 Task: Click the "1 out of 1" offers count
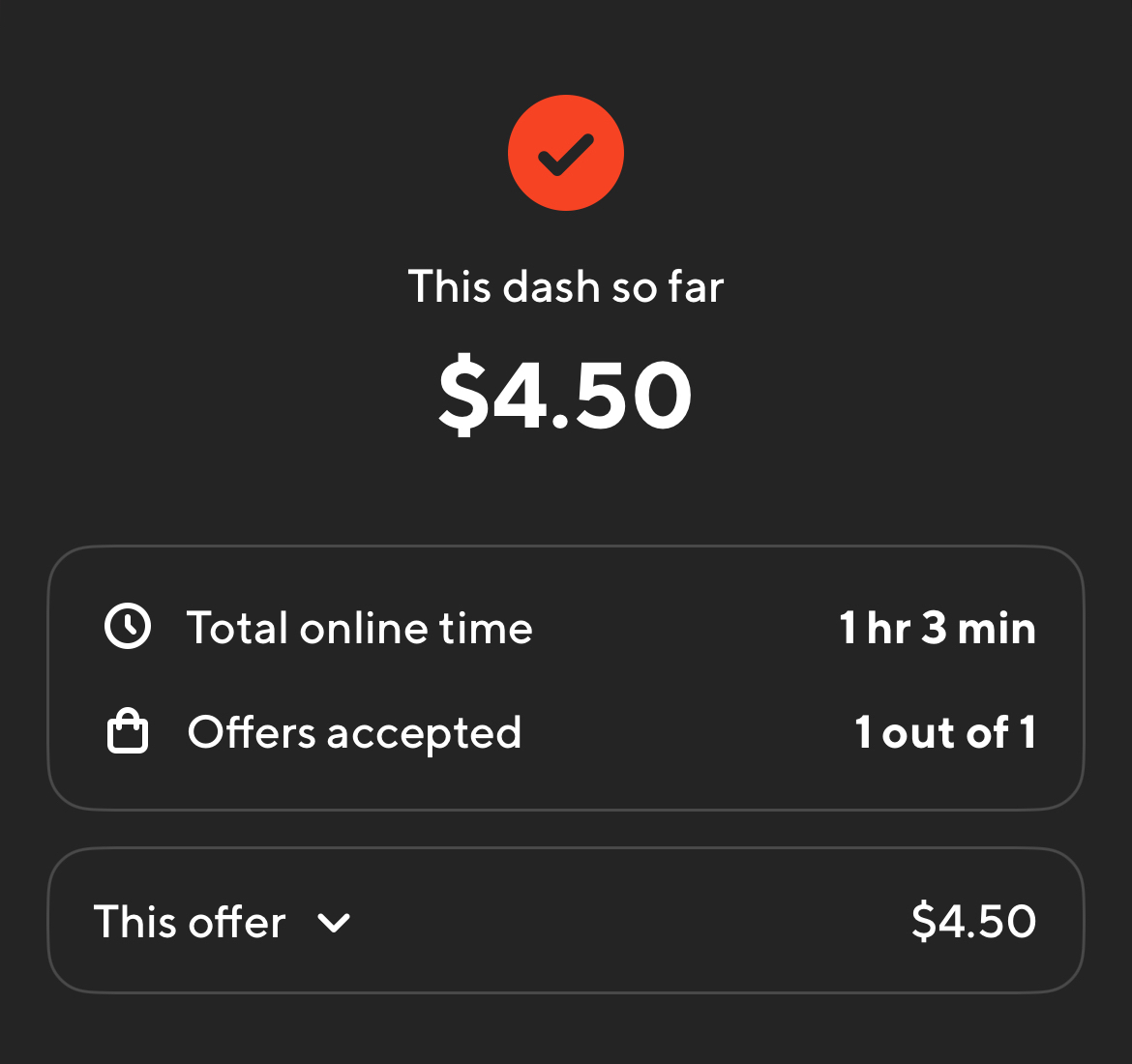[945, 733]
